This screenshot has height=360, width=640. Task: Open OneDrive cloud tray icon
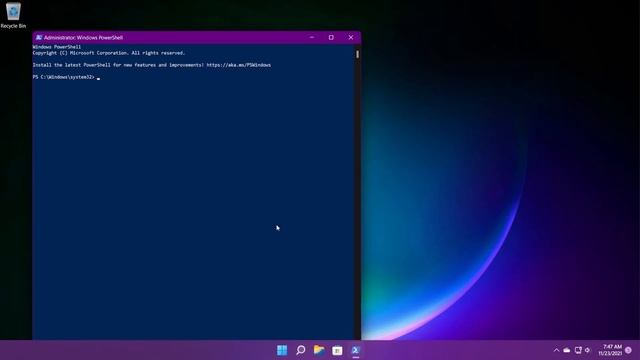point(567,350)
